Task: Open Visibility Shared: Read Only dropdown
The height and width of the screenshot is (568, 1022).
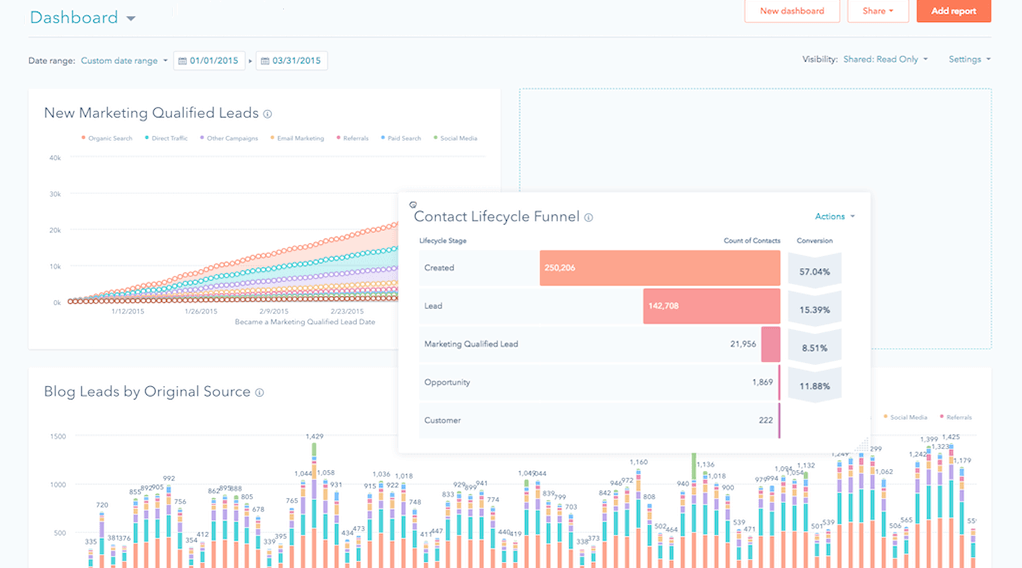Action: [885, 59]
